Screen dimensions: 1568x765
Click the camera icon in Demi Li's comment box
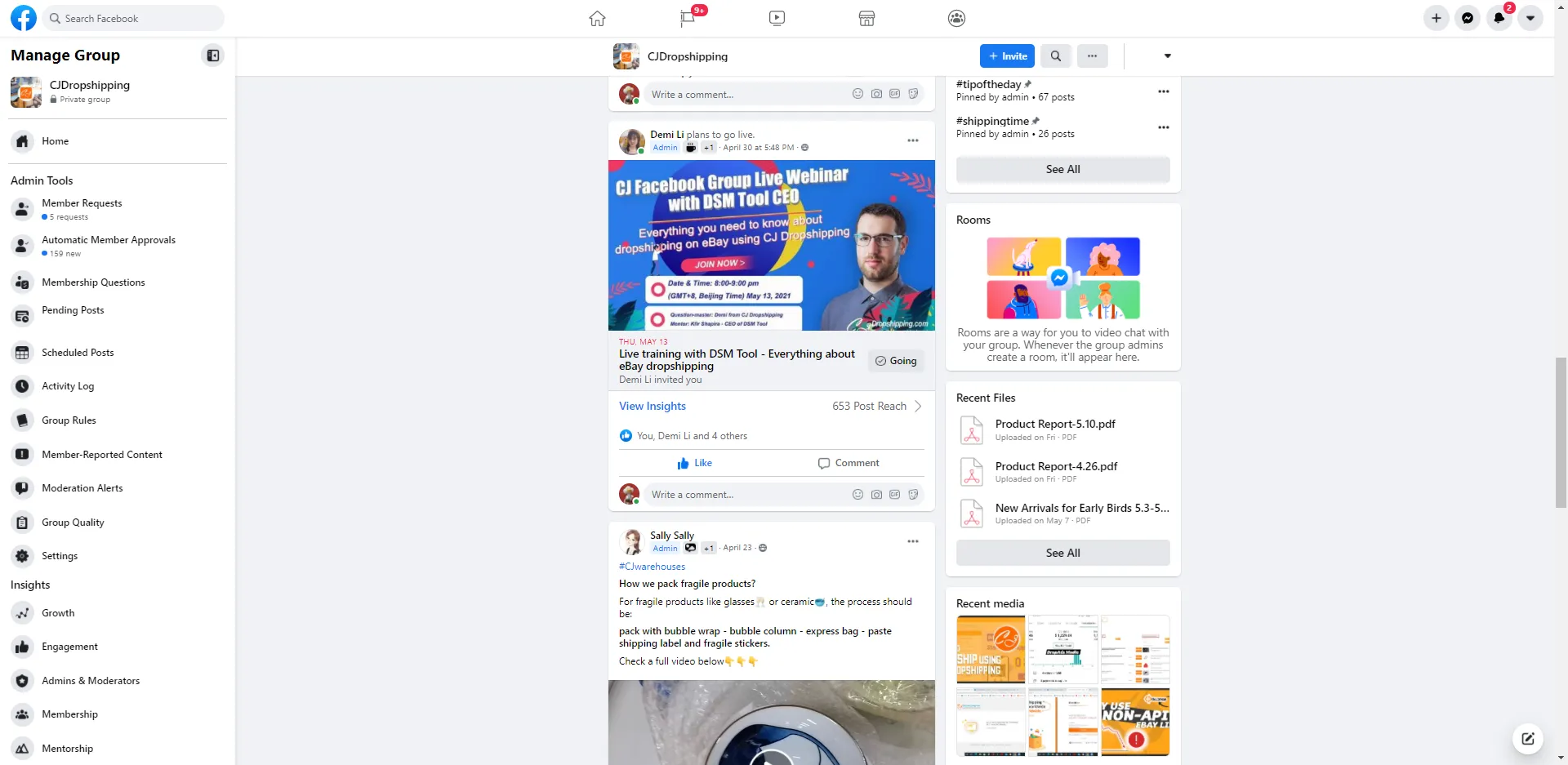[x=876, y=495]
